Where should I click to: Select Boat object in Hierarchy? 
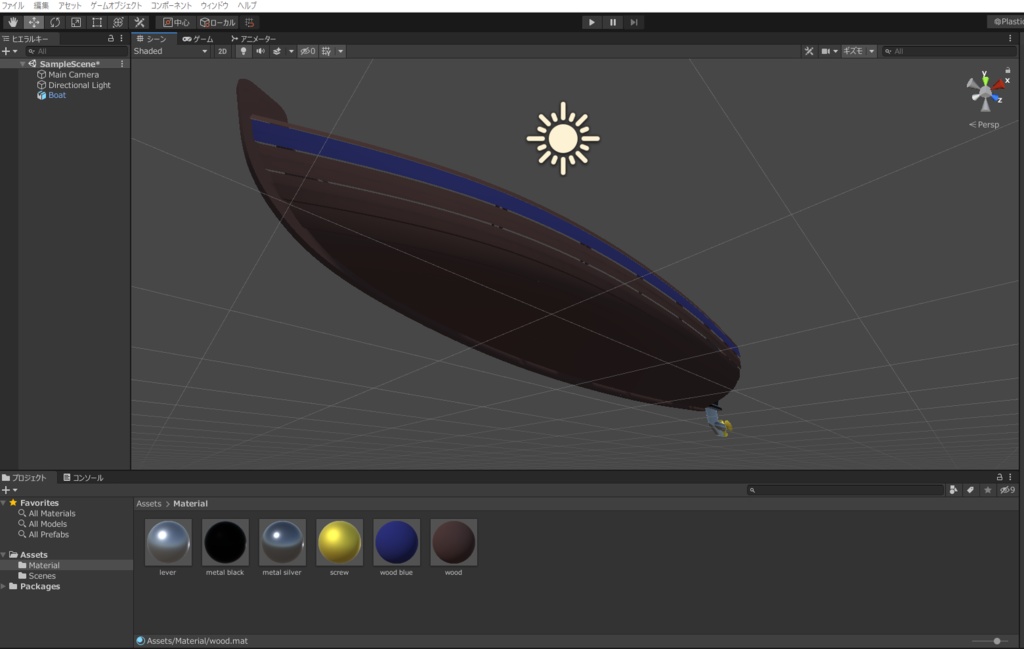57,95
